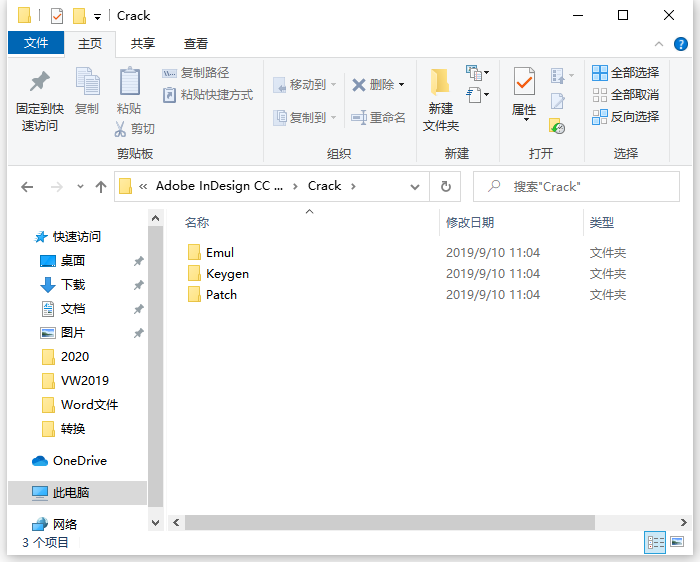This screenshot has width=700, height=562.
Task: Expand the Properties dropdown arrow
Action: click(x=526, y=120)
